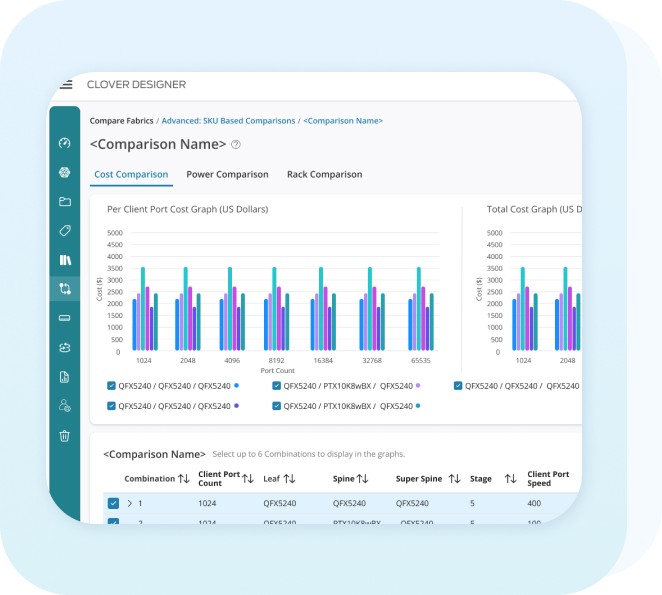Uncheck the combination 1 row checkbox
Screen dimensions: 662x595
(113, 503)
